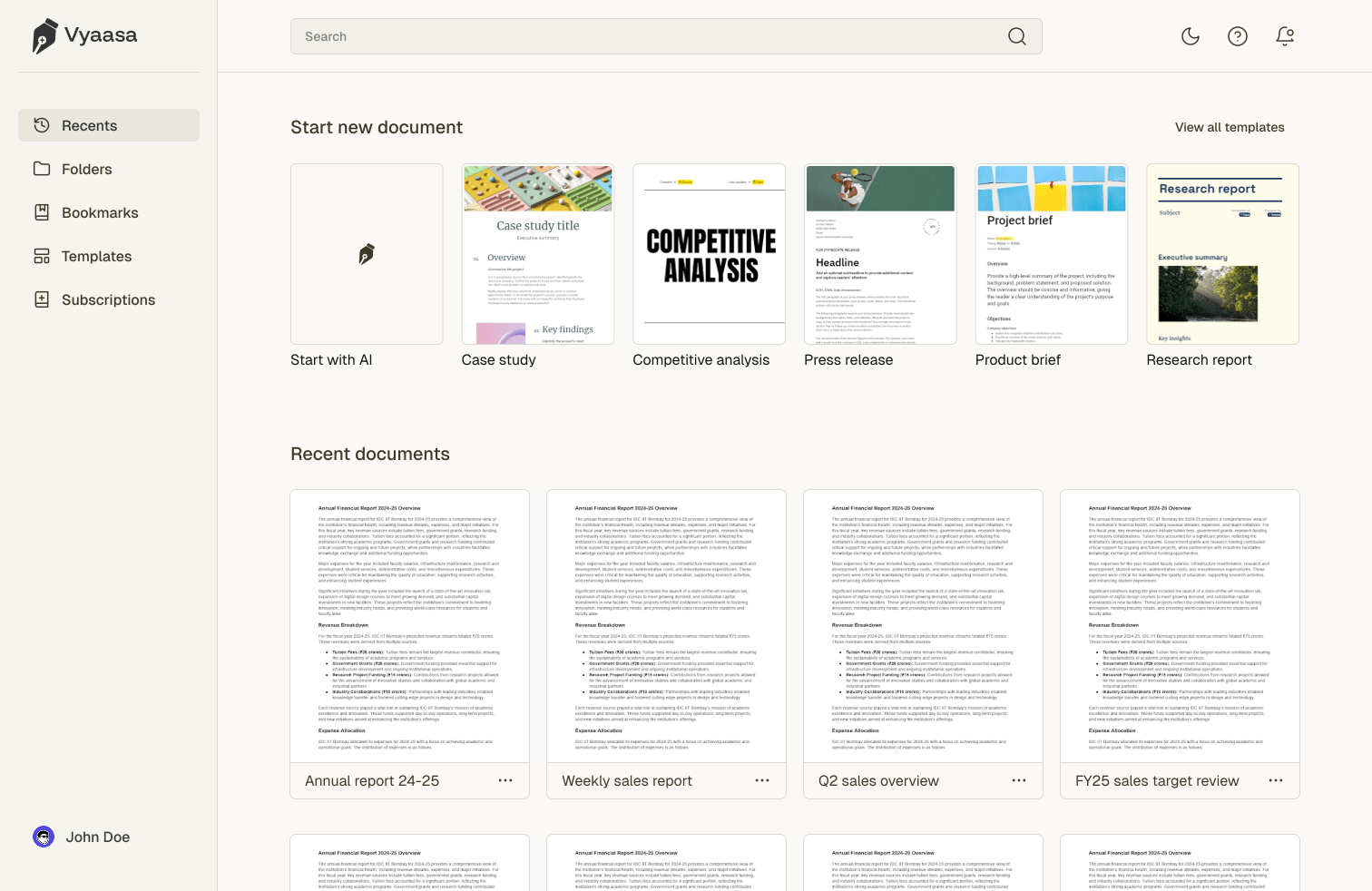Go to Recents section
Screen dimensions: 1372x891
pos(109,125)
